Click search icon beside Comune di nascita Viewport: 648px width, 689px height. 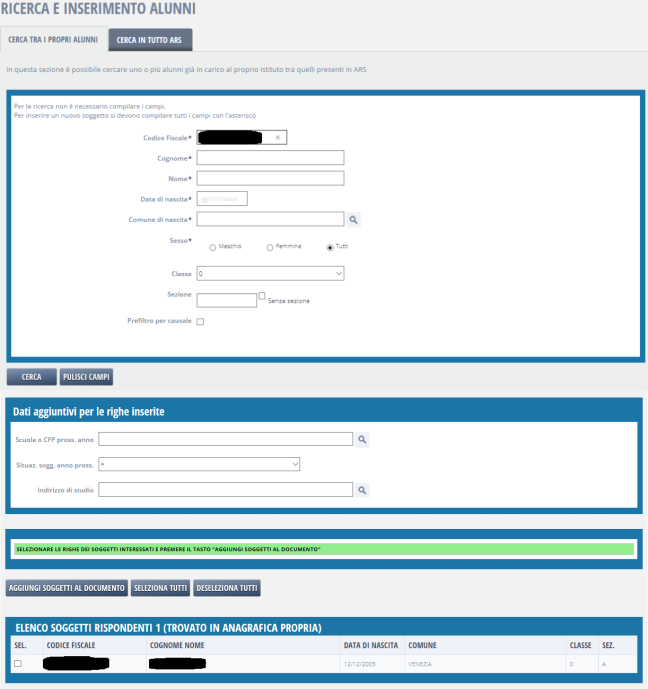tap(353, 219)
